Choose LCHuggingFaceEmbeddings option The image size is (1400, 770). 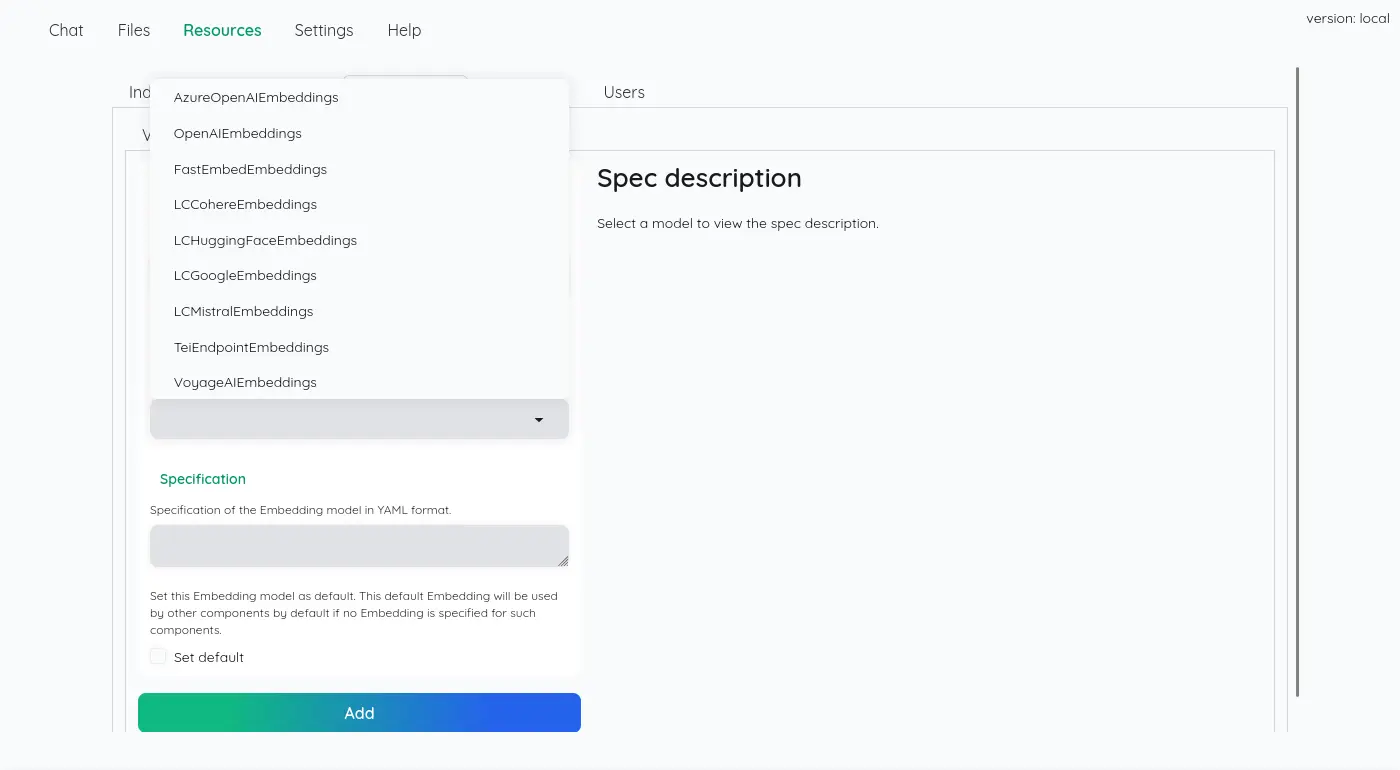click(265, 241)
